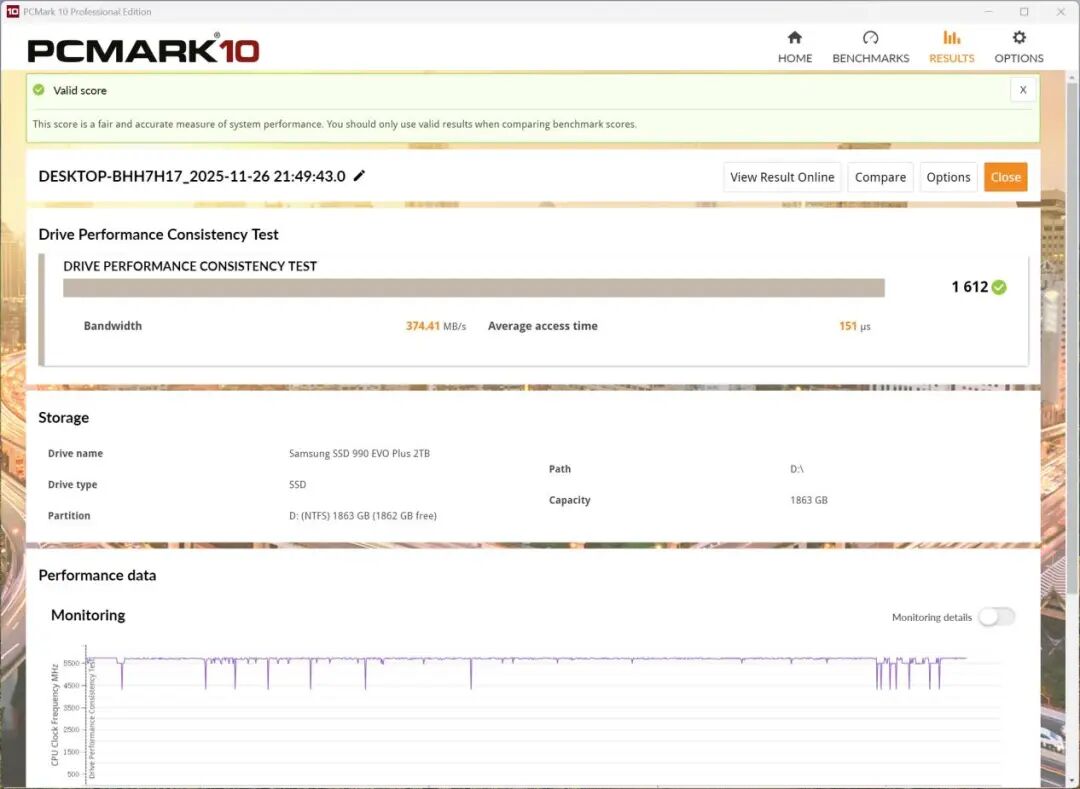Enable the Monitoring details toggle

(x=996, y=617)
